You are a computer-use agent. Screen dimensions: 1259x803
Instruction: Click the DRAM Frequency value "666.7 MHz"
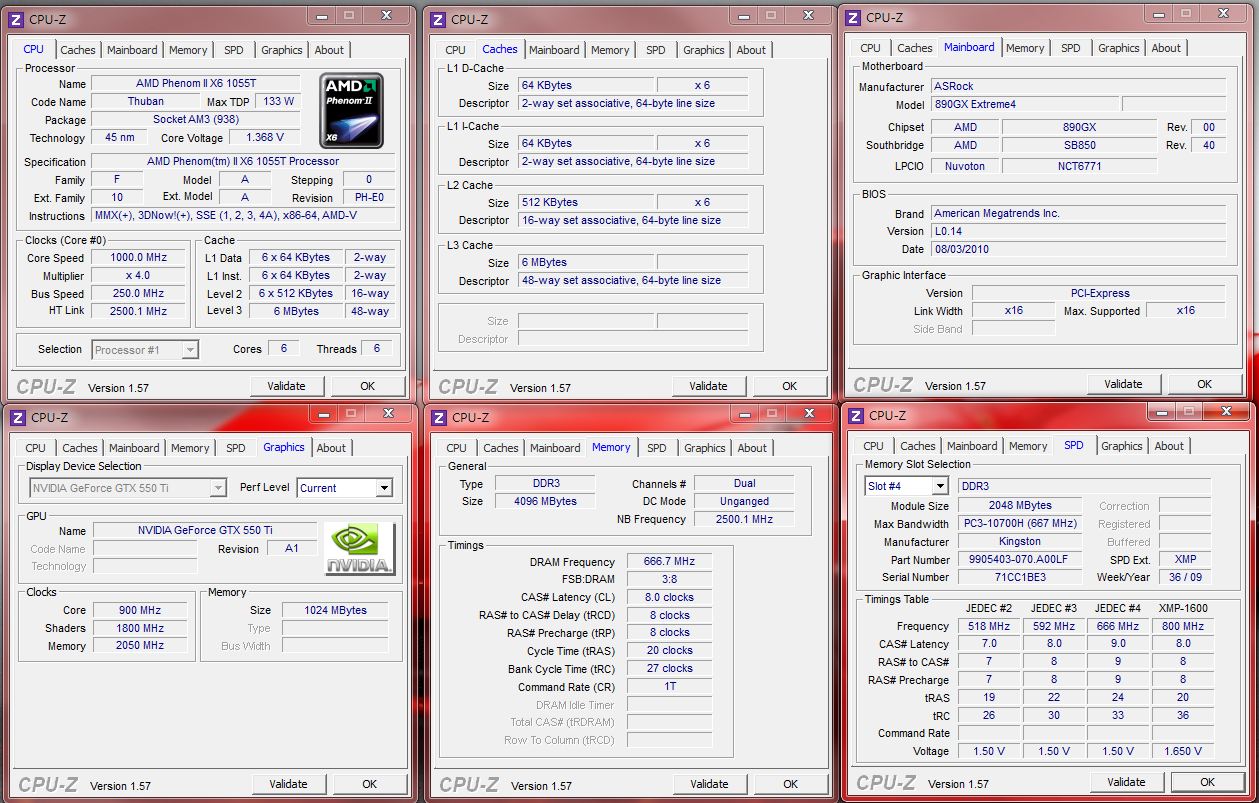[669, 562]
